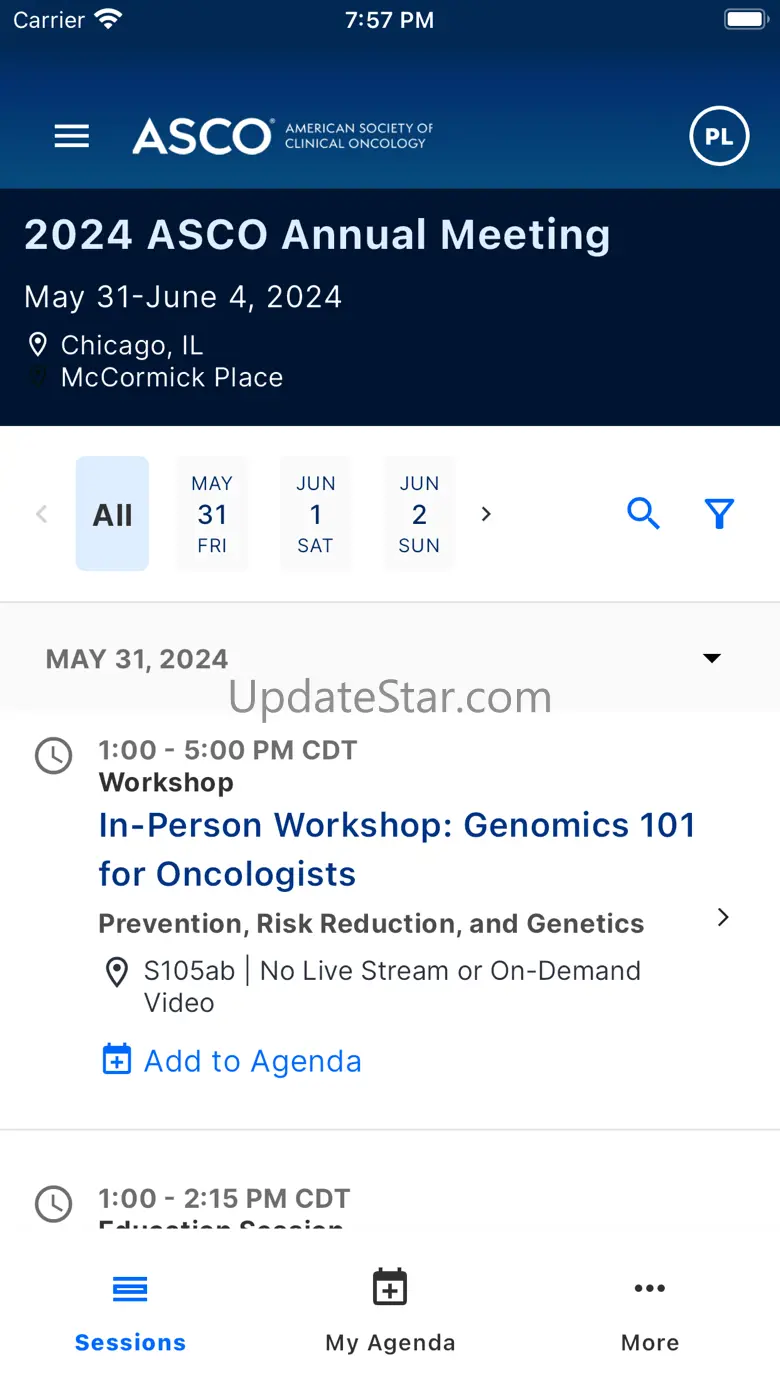Select the All dates filter

click(112, 514)
